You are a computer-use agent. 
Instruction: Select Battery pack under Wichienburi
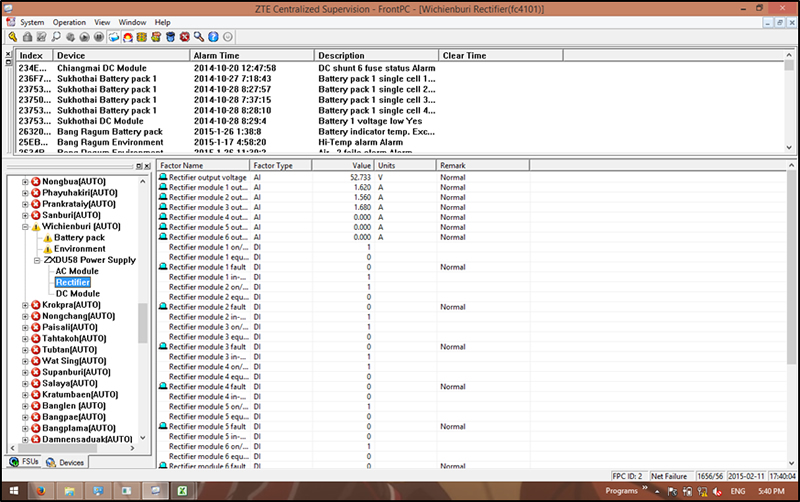79,238
